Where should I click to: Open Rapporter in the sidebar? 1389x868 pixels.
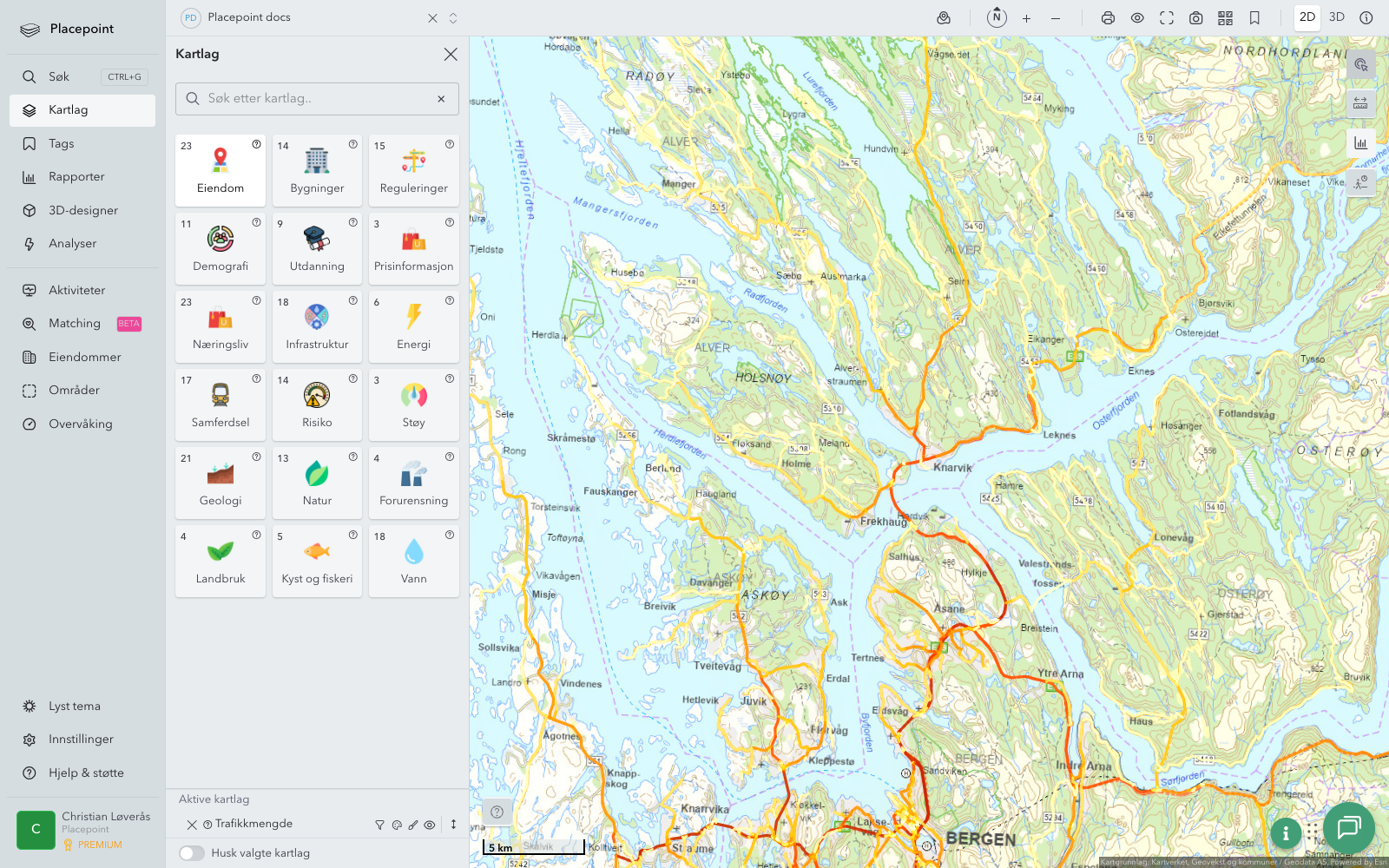(83, 177)
